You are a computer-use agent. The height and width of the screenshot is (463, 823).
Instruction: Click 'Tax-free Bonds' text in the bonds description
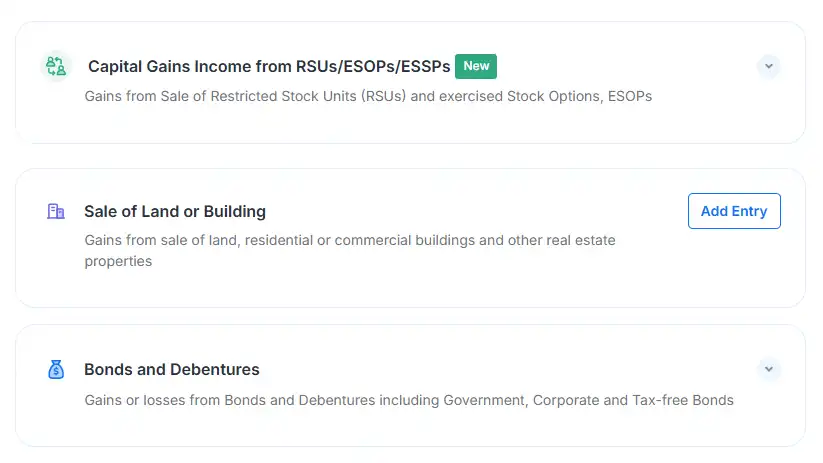pyautogui.click(x=683, y=400)
